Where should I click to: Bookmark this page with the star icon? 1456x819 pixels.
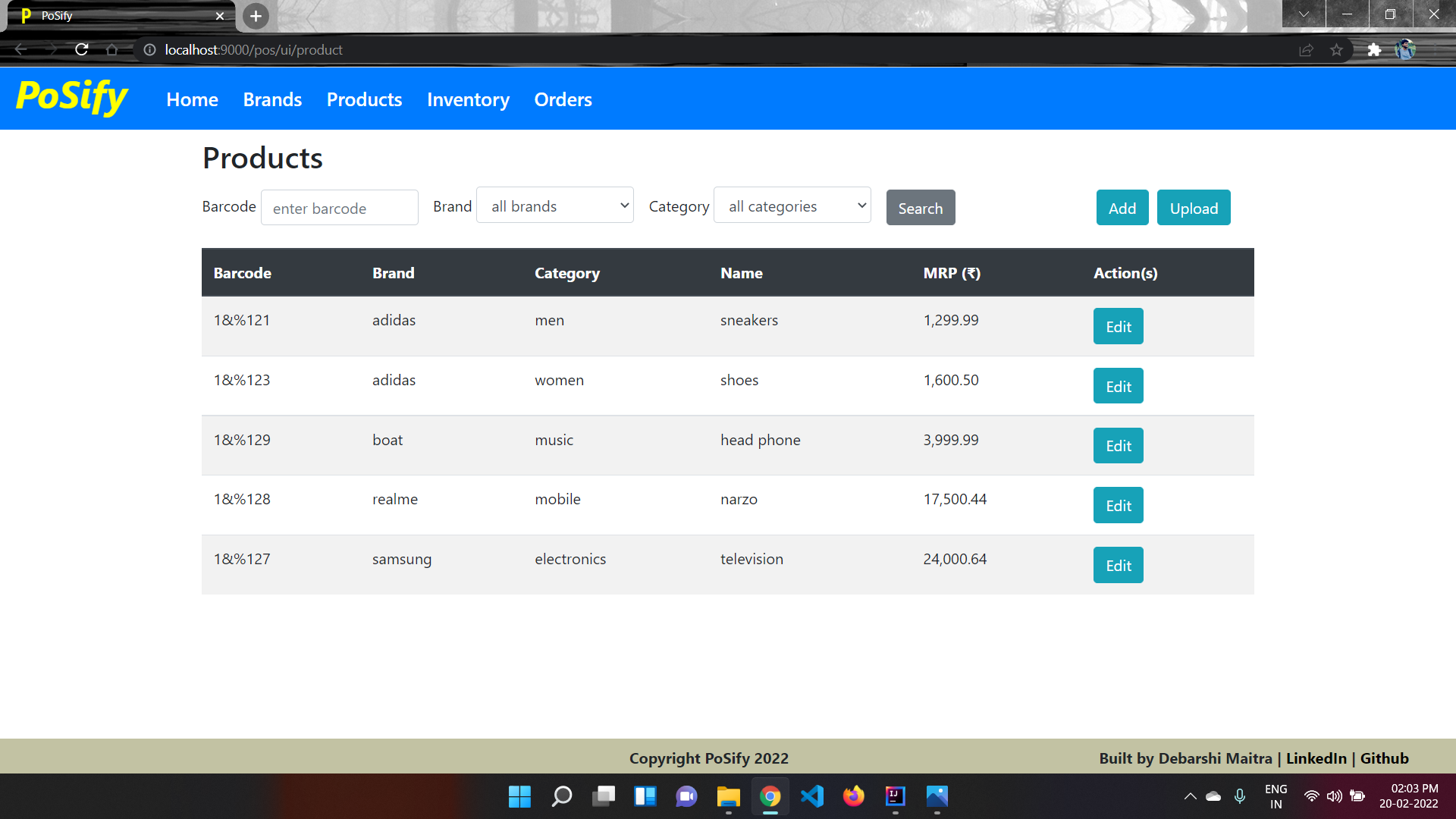pos(1337,50)
